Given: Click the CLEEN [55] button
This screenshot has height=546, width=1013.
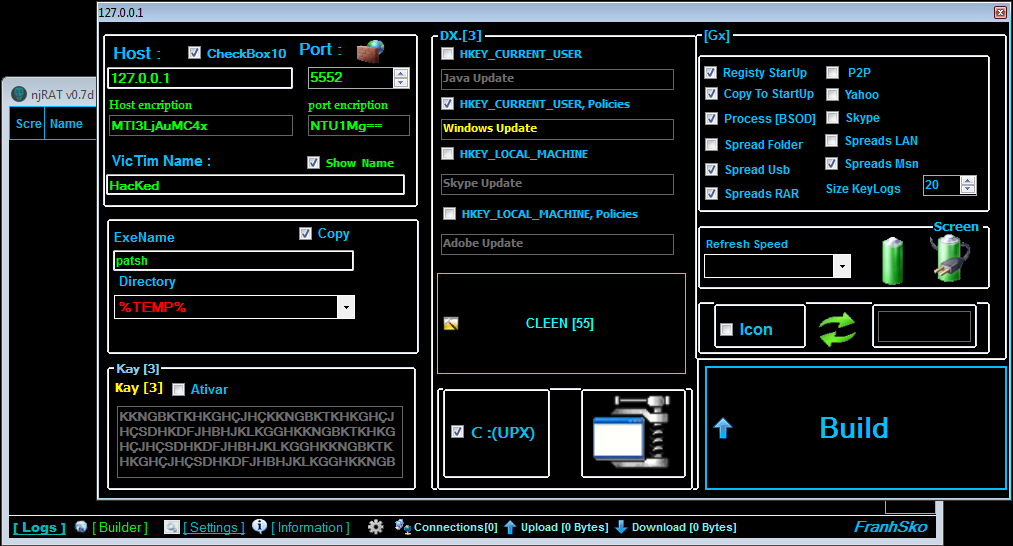Looking at the screenshot, I should tap(561, 323).
